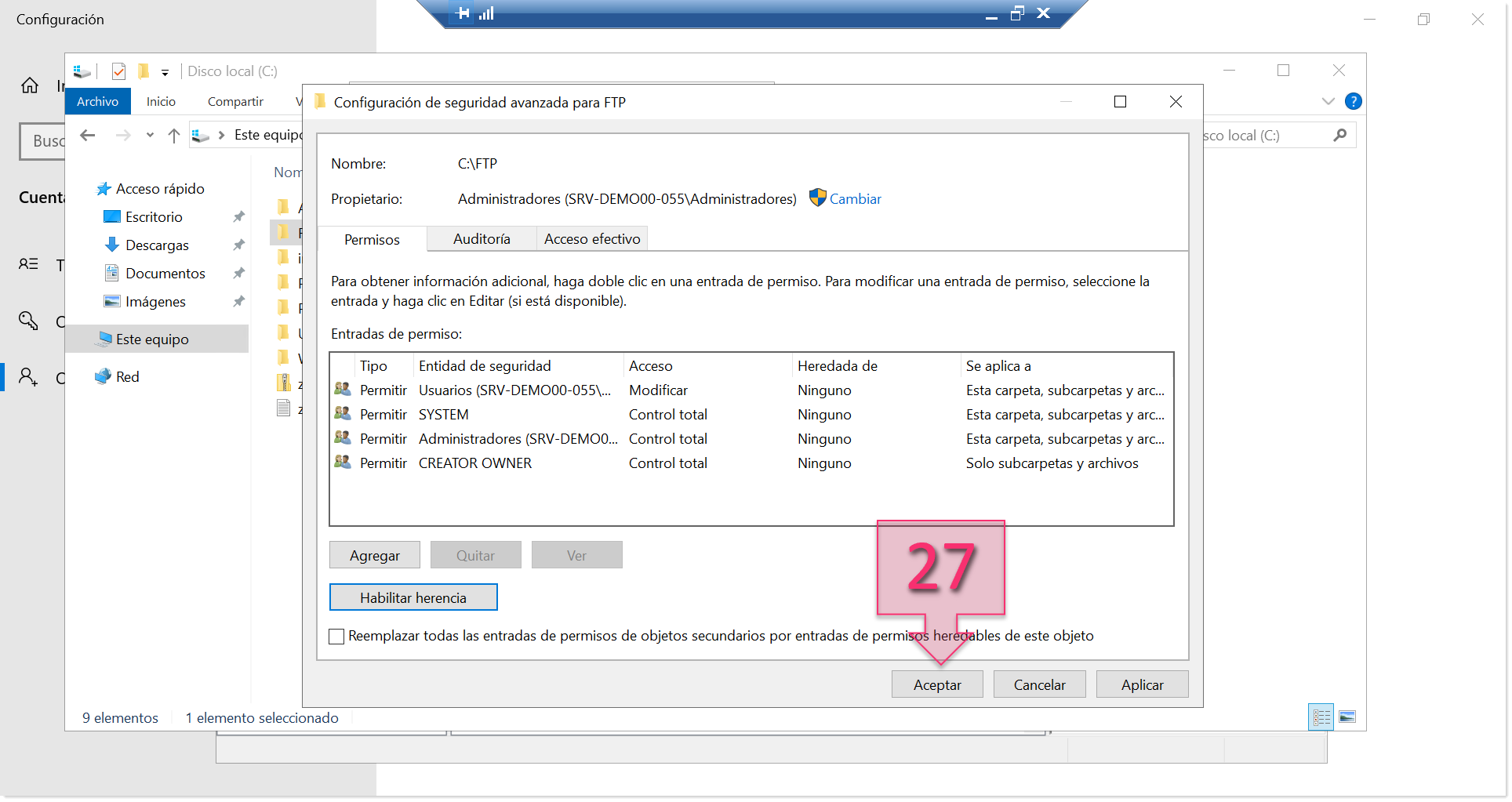Pin the remote session connection bar

tap(463, 13)
